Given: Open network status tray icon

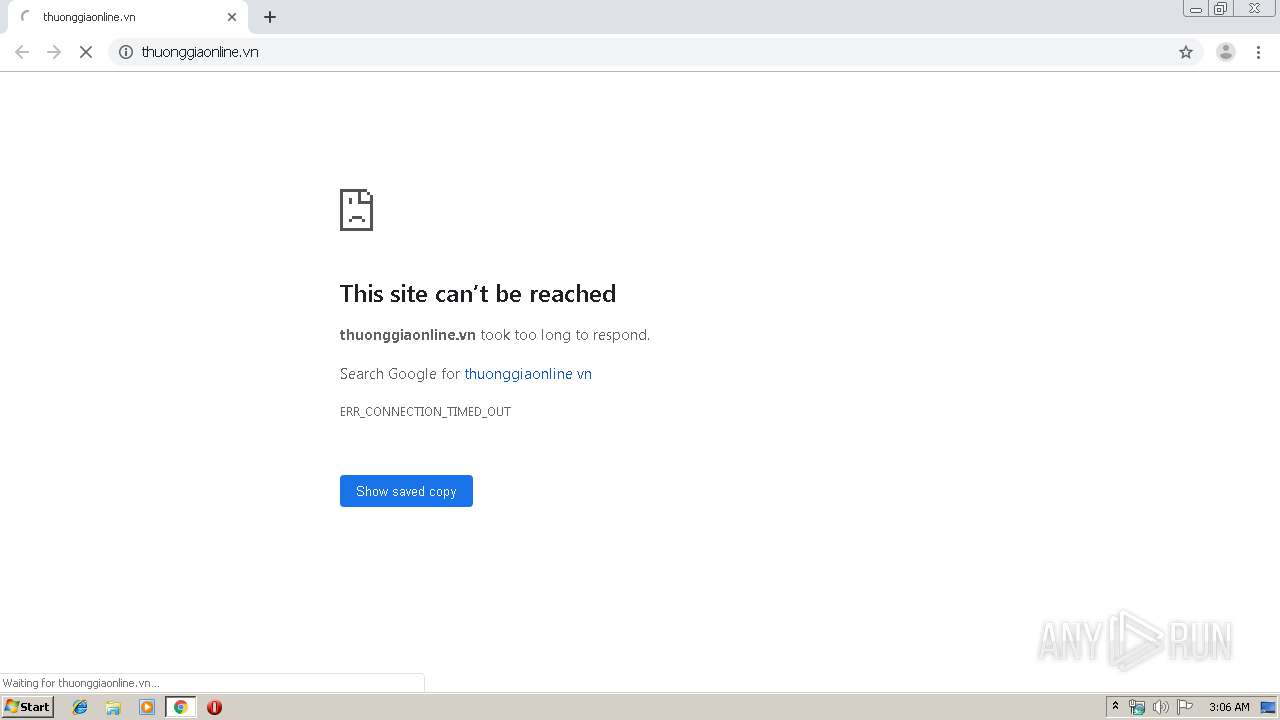Looking at the screenshot, I should pyautogui.click(x=1137, y=707).
